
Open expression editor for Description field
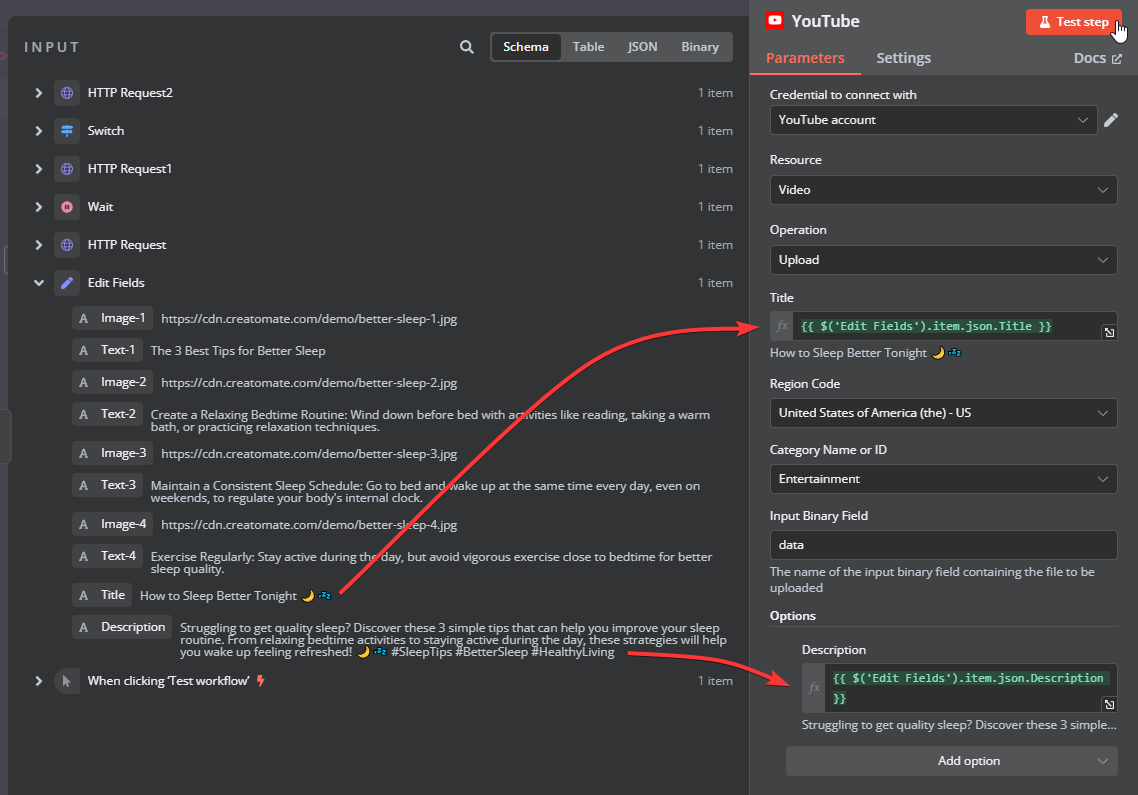(1110, 704)
